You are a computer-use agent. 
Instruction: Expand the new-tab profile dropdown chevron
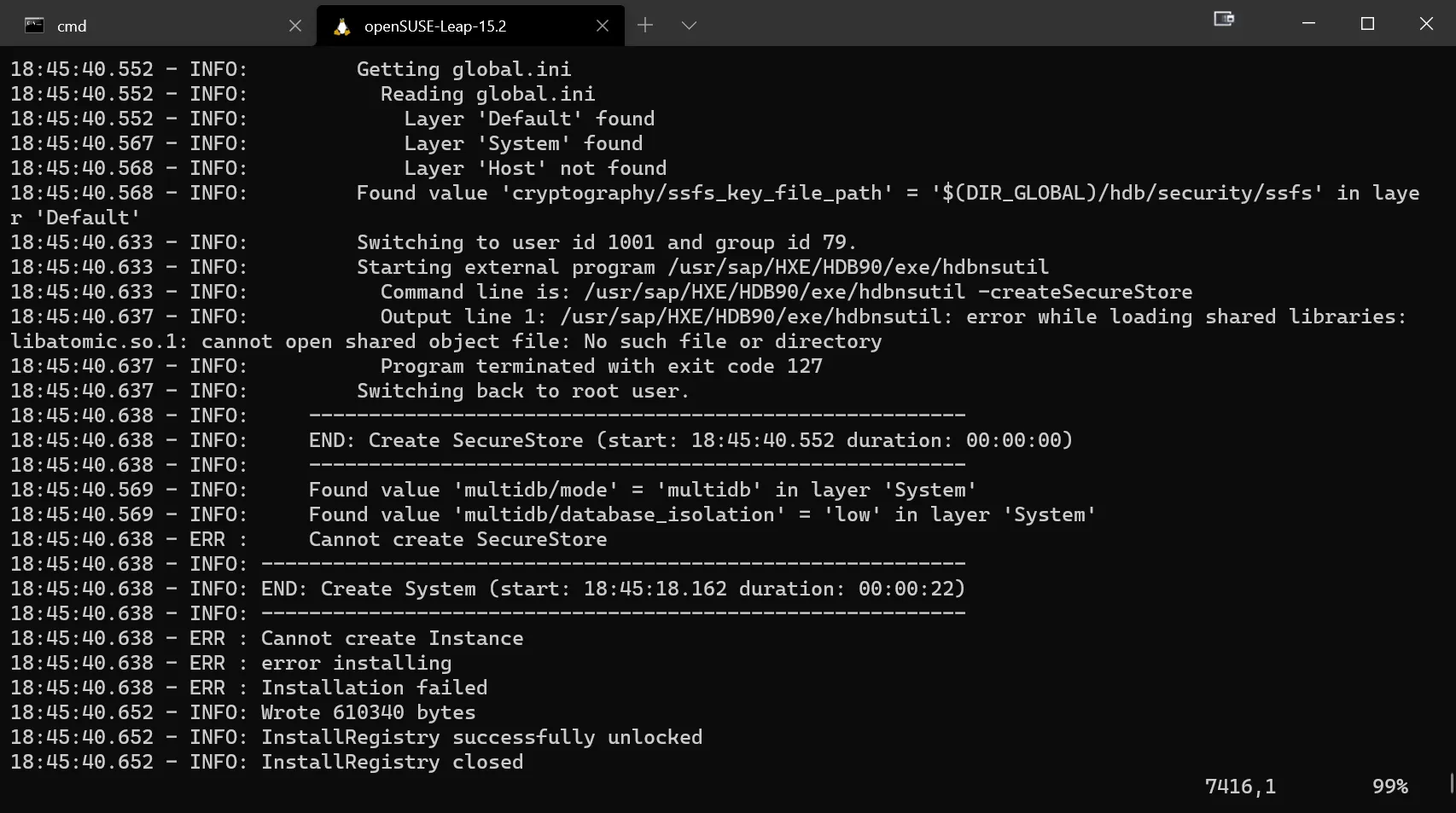point(689,26)
